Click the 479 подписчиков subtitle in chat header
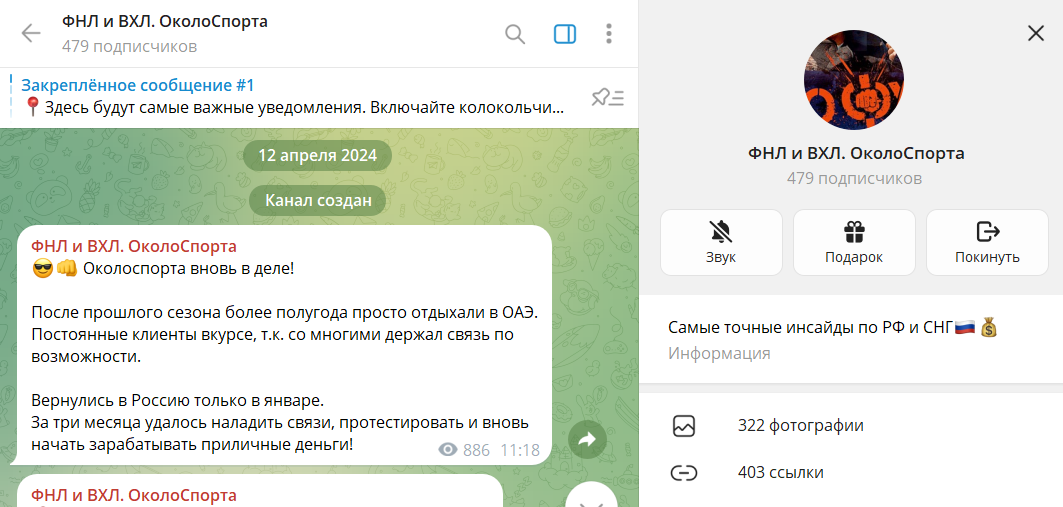The height and width of the screenshot is (507, 1063). coord(129,46)
